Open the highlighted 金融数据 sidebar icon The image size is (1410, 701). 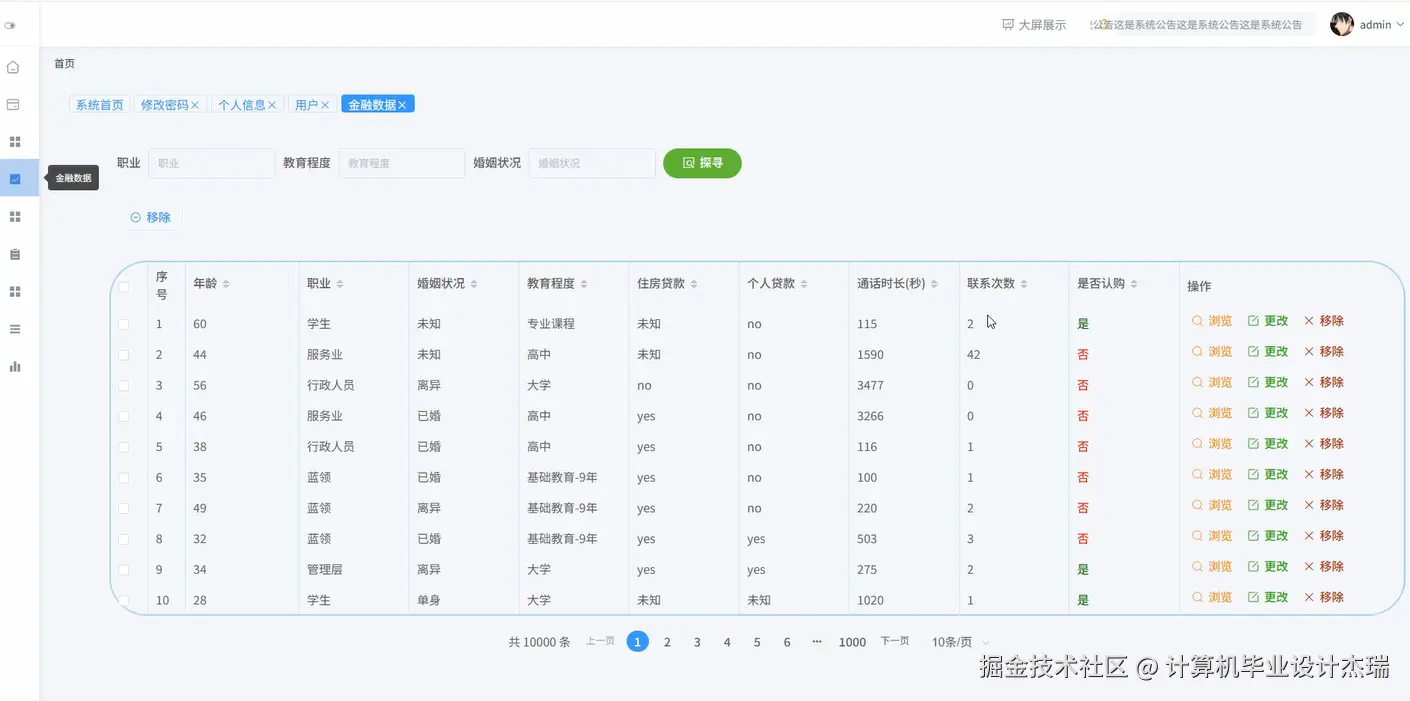tap(15, 179)
